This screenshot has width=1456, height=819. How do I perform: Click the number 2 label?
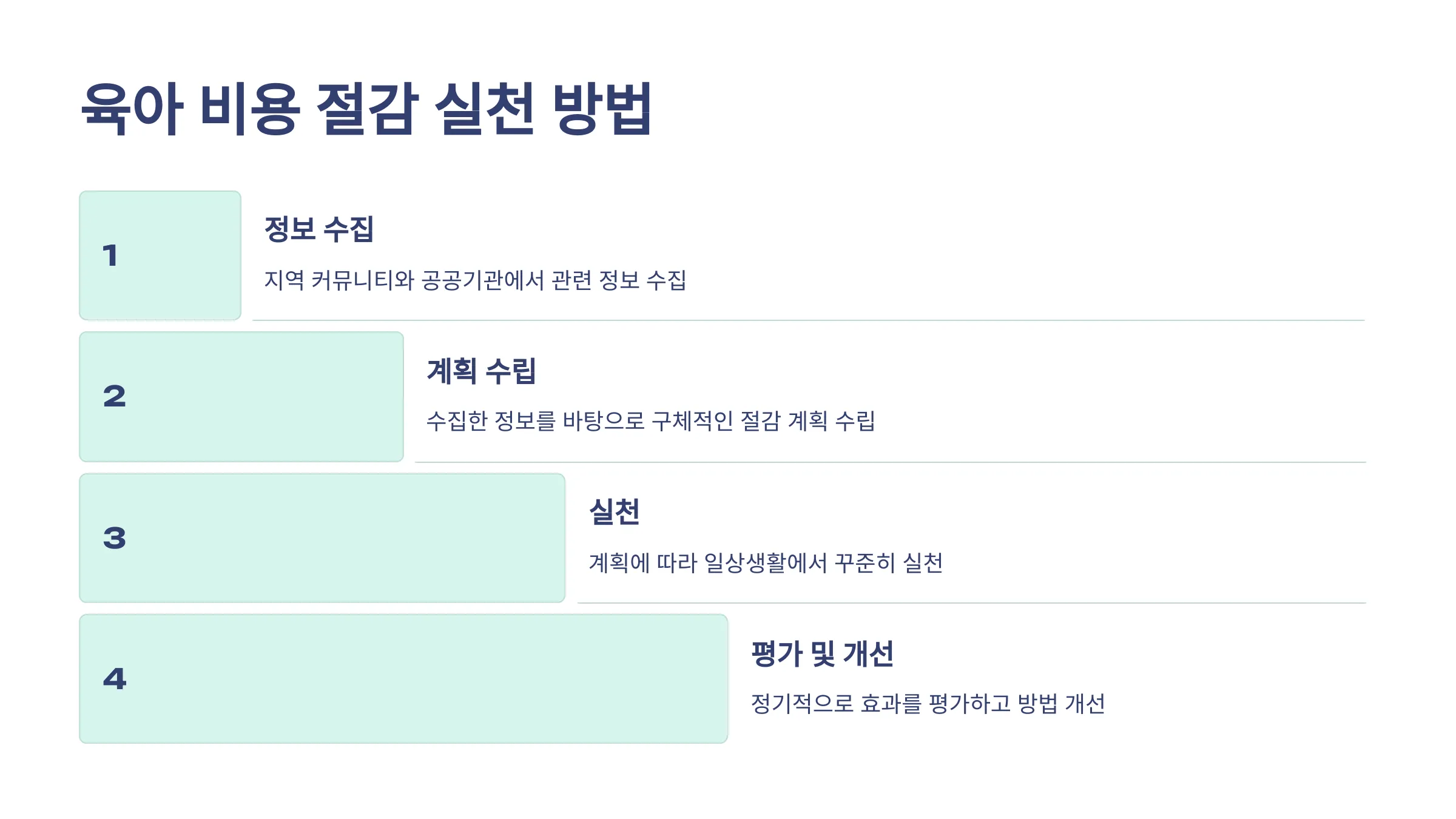tap(114, 397)
